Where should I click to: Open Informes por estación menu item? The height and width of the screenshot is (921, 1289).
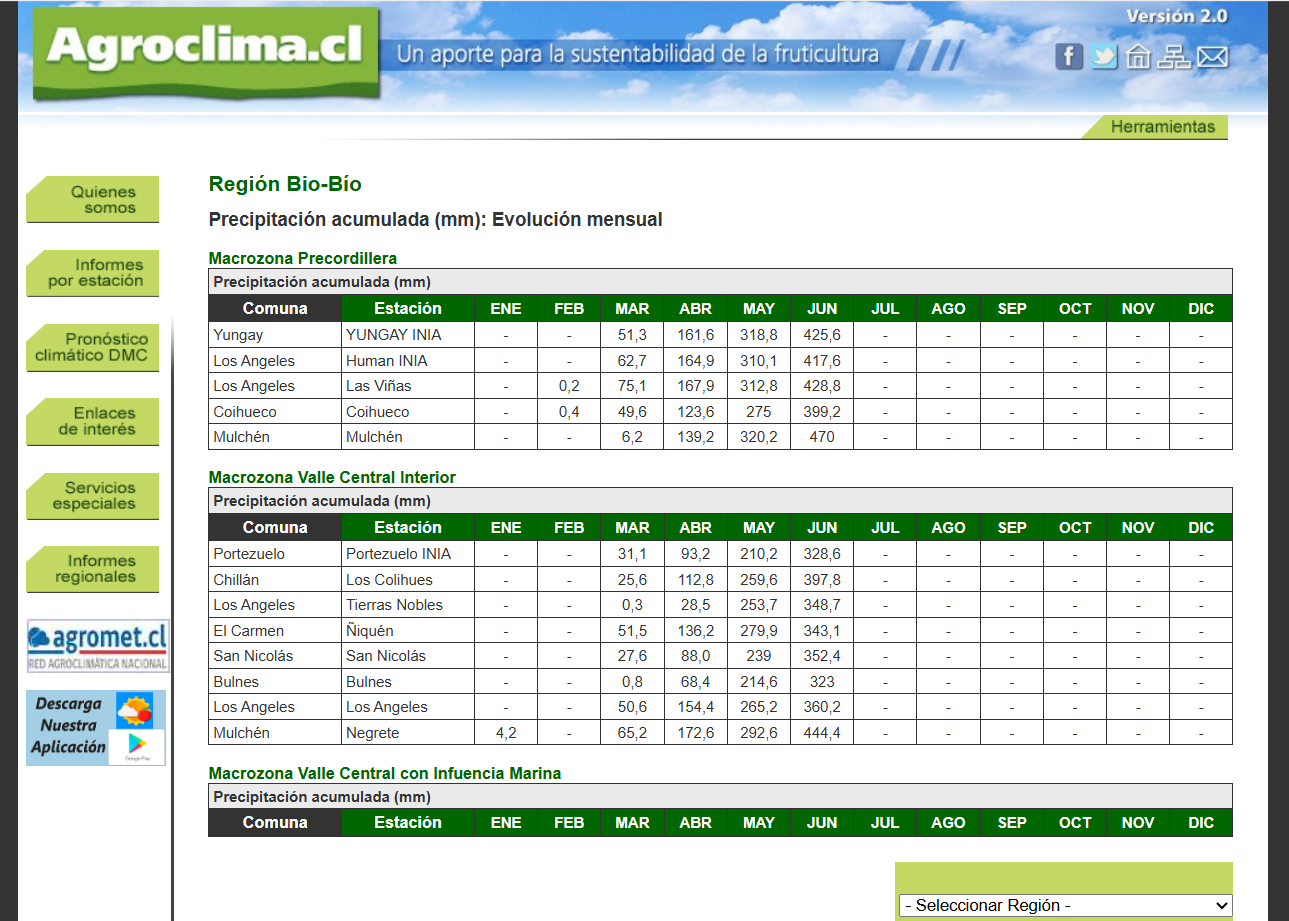[x=93, y=273]
